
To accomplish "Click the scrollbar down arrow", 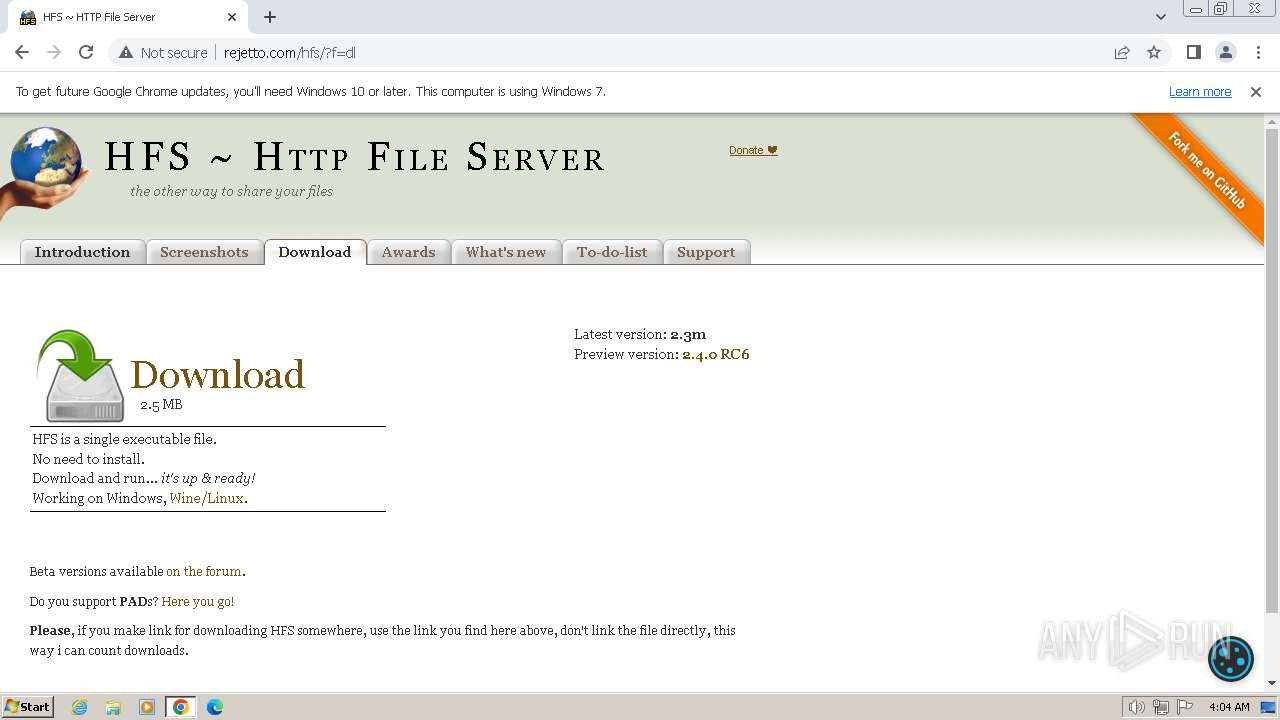I will tap(1272, 683).
